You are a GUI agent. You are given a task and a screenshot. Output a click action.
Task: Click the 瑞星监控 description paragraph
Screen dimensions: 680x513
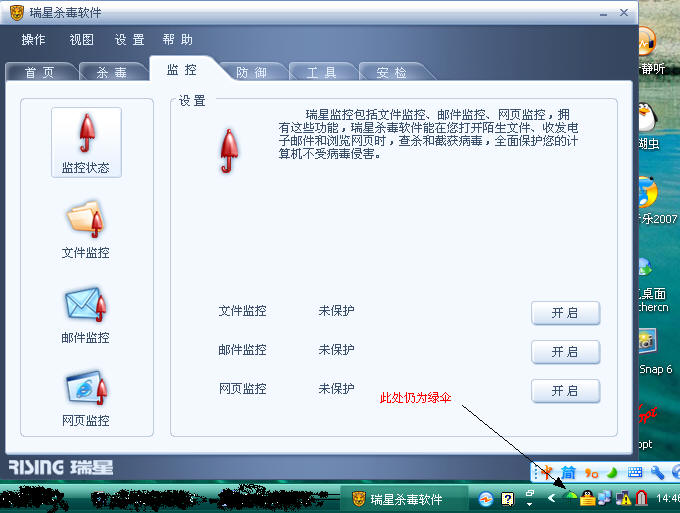[x=428, y=134]
